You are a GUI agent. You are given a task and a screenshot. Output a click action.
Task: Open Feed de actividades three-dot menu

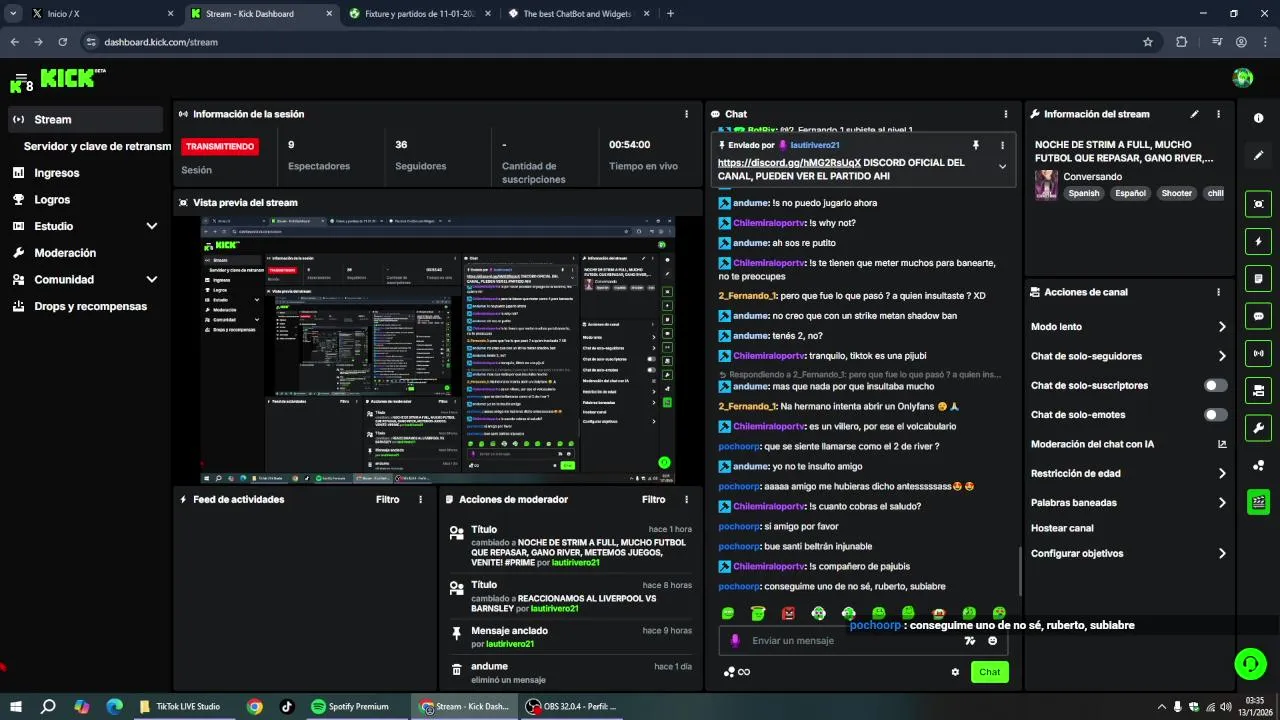click(420, 499)
